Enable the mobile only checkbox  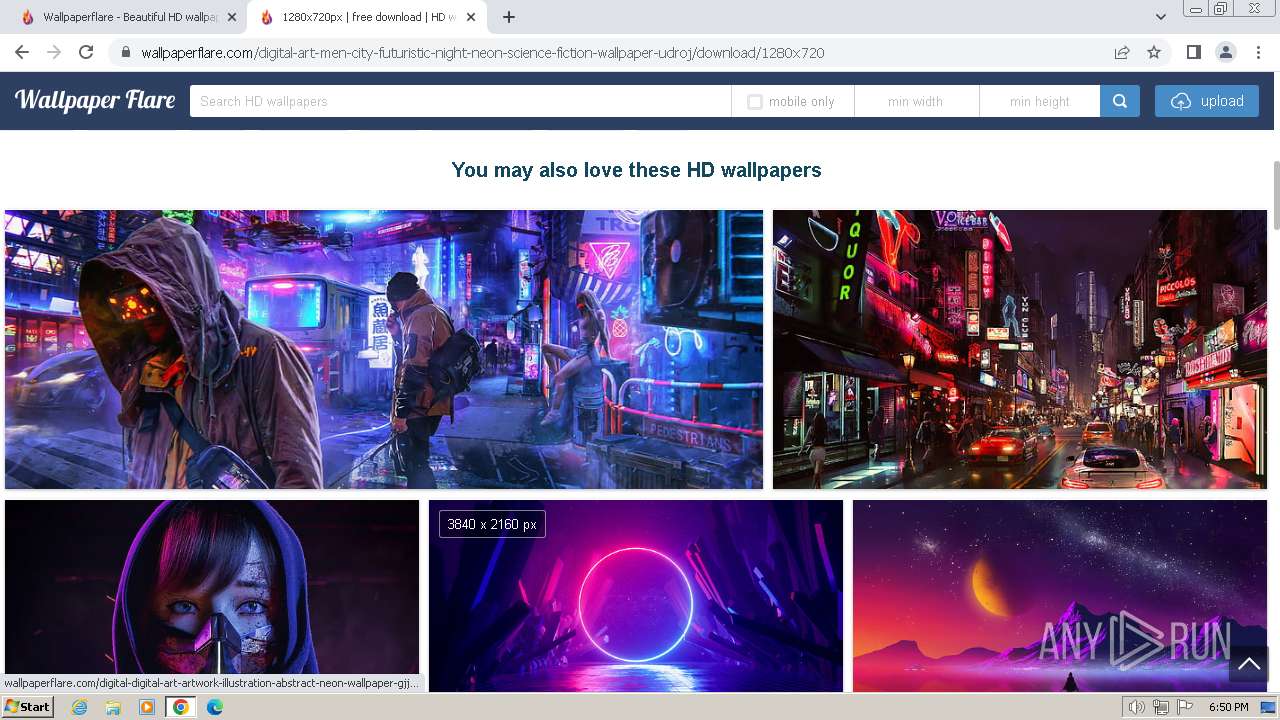755,102
